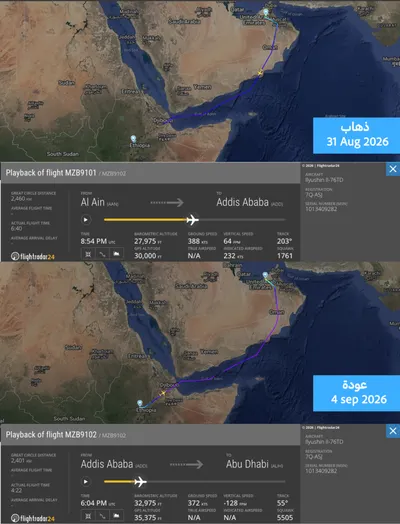This screenshot has width=400, height=524.
Task: Click the "Playback of flight MZB9102" title
Action: [51, 435]
